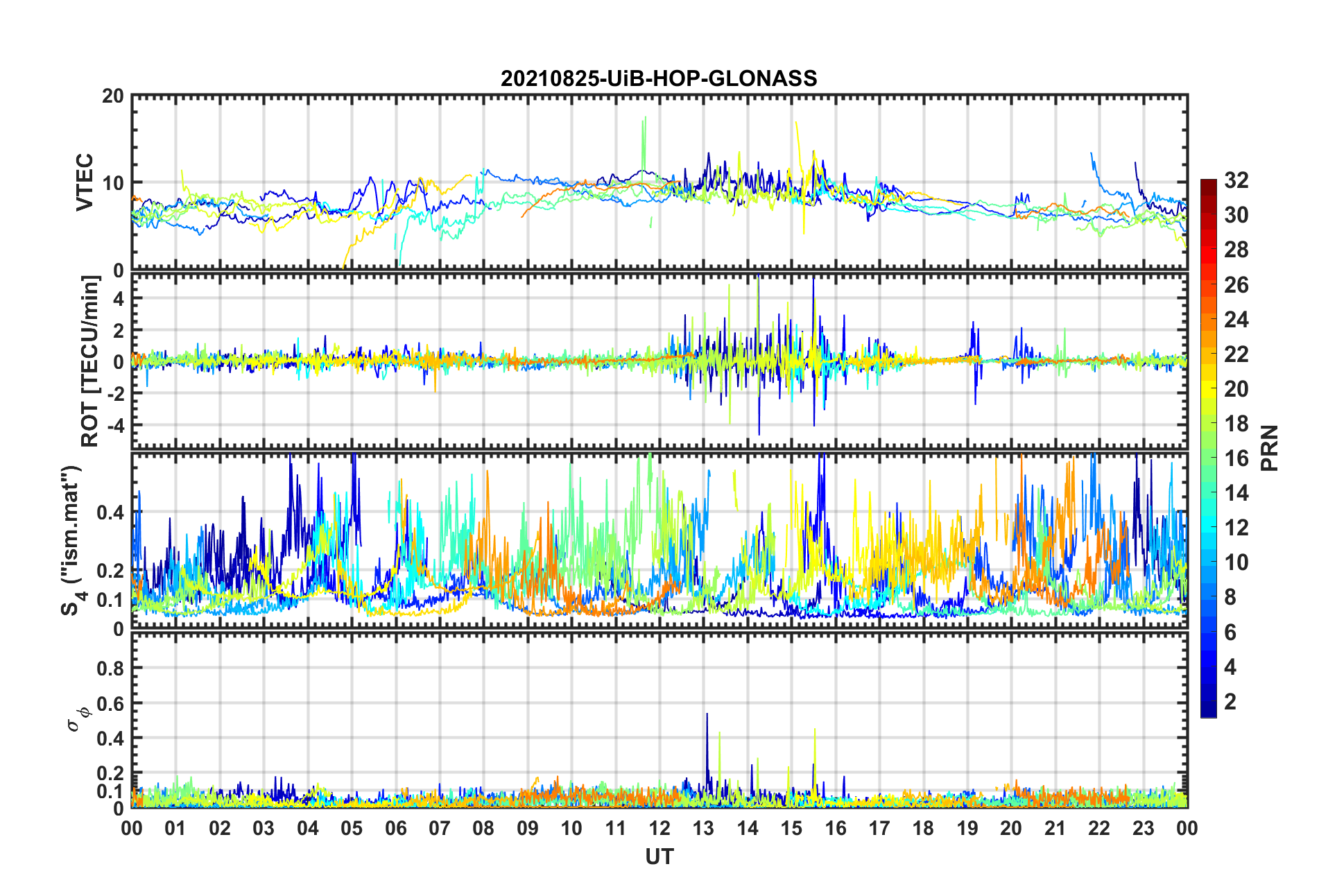Click the ROT [TECU/min] axis label
1319x896 pixels.
point(90,361)
